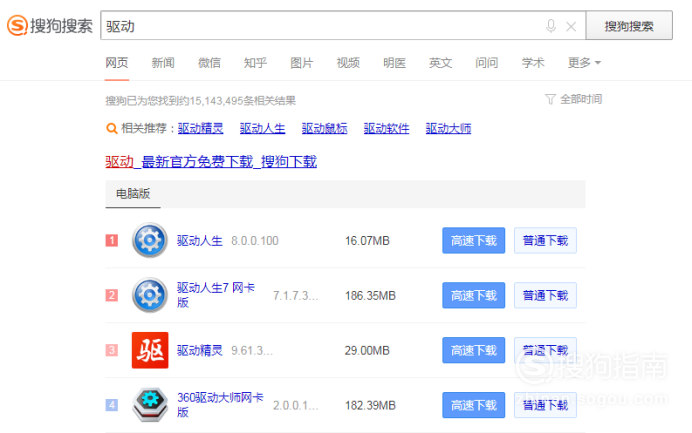Clear the search box with the X icon

571,26
